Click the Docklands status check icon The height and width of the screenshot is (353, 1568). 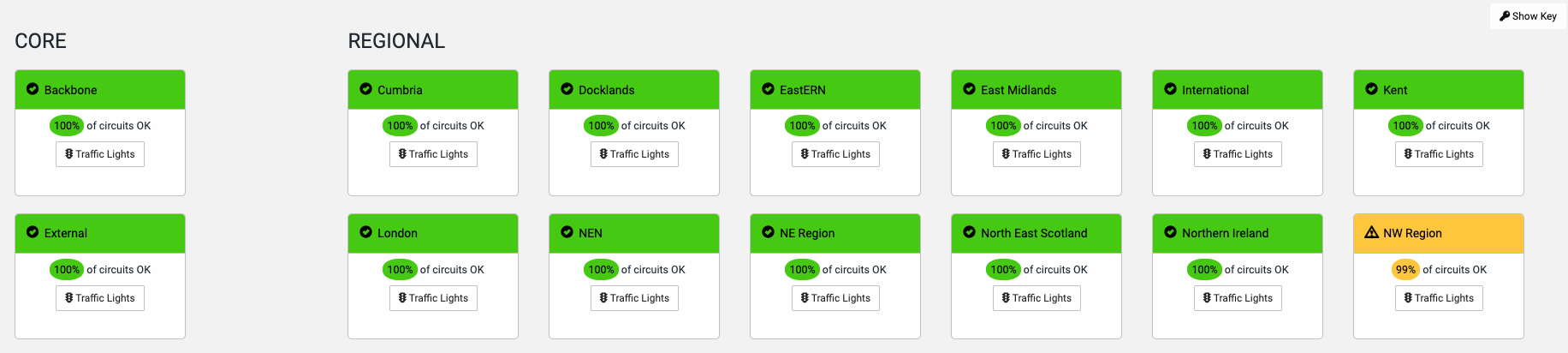tap(567, 89)
